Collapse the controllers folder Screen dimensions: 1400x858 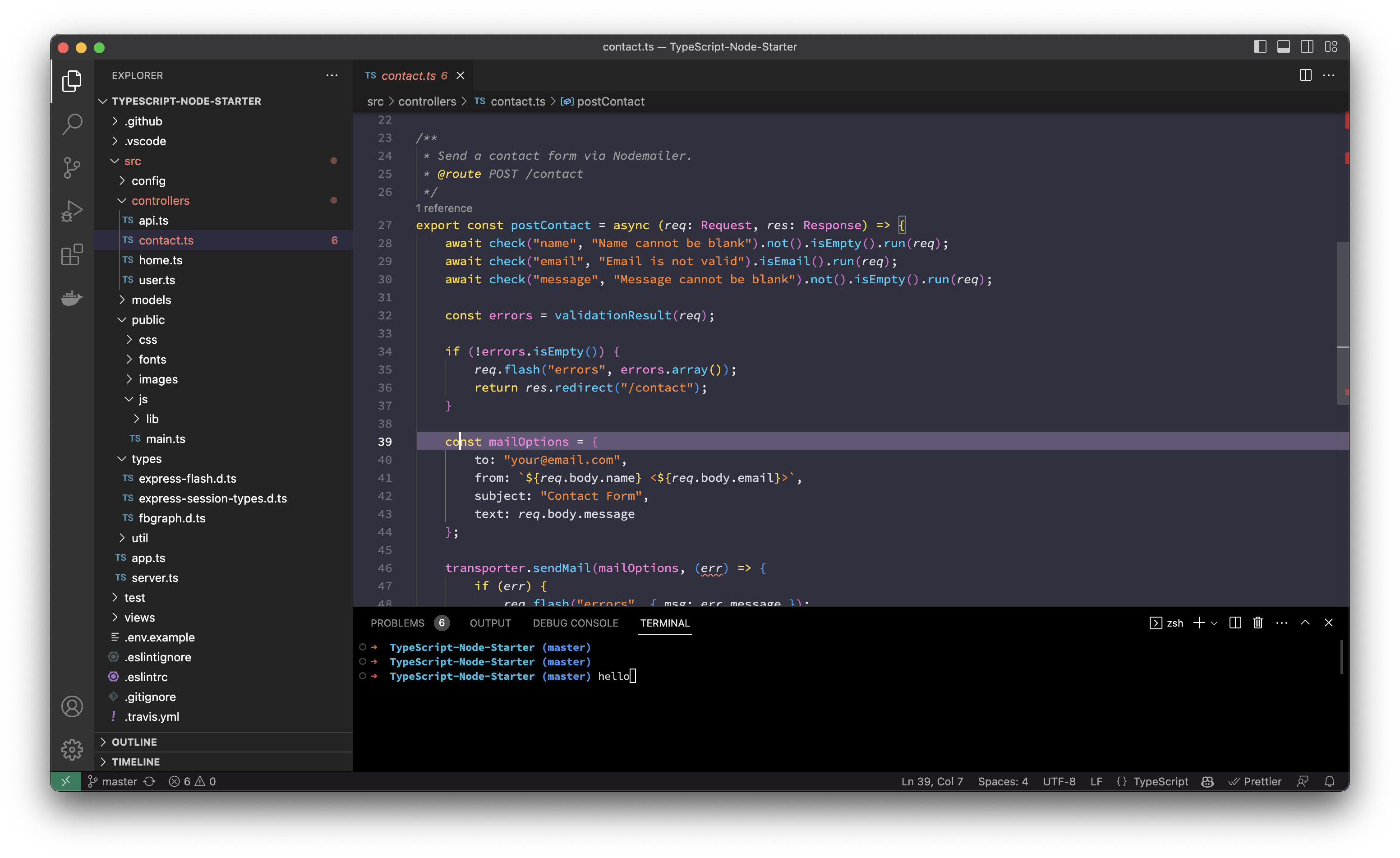(x=223, y=201)
